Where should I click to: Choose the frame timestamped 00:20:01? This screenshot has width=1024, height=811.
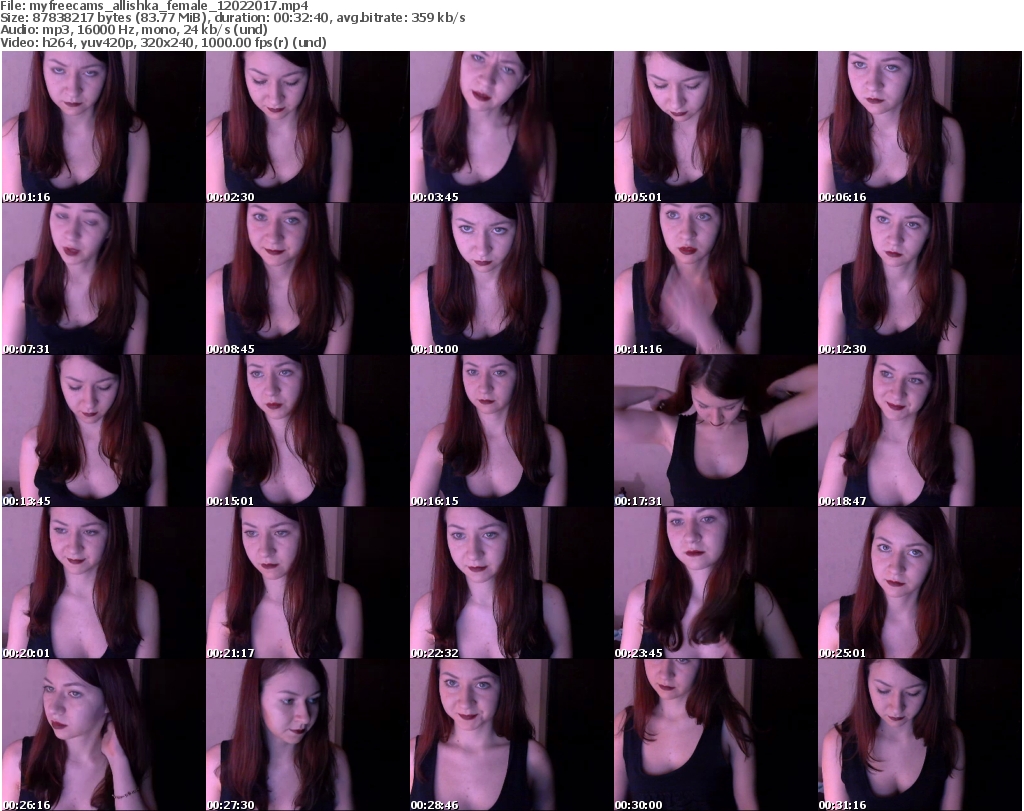(103, 583)
